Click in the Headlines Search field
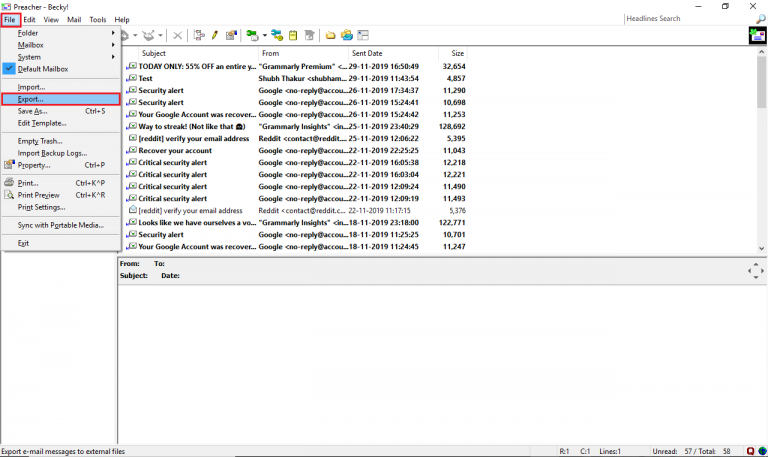Viewport: 768px width, 457px height. [690, 19]
